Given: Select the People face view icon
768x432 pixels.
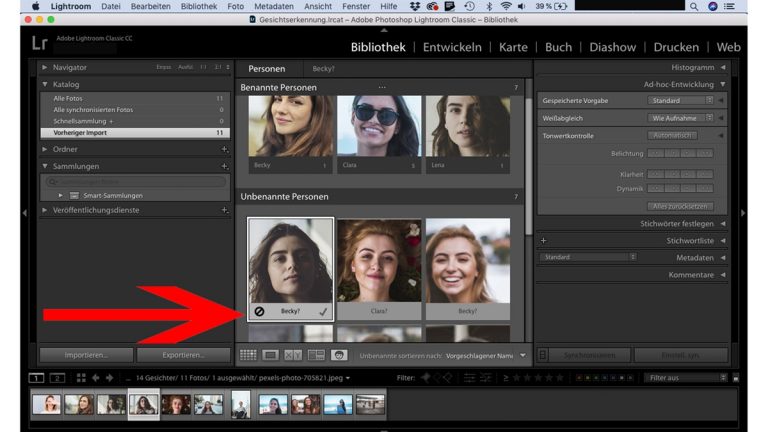Looking at the screenshot, I should [339, 355].
